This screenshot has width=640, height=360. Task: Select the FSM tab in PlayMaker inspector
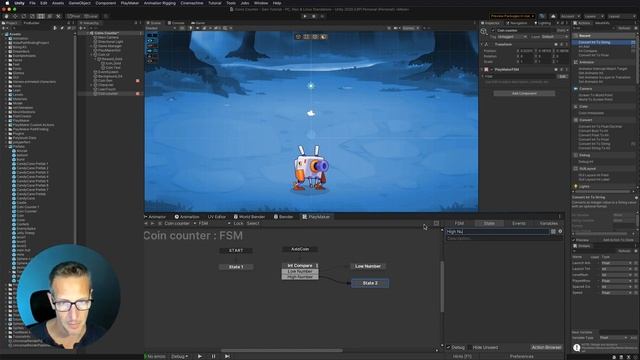click(x=459, y=223)
